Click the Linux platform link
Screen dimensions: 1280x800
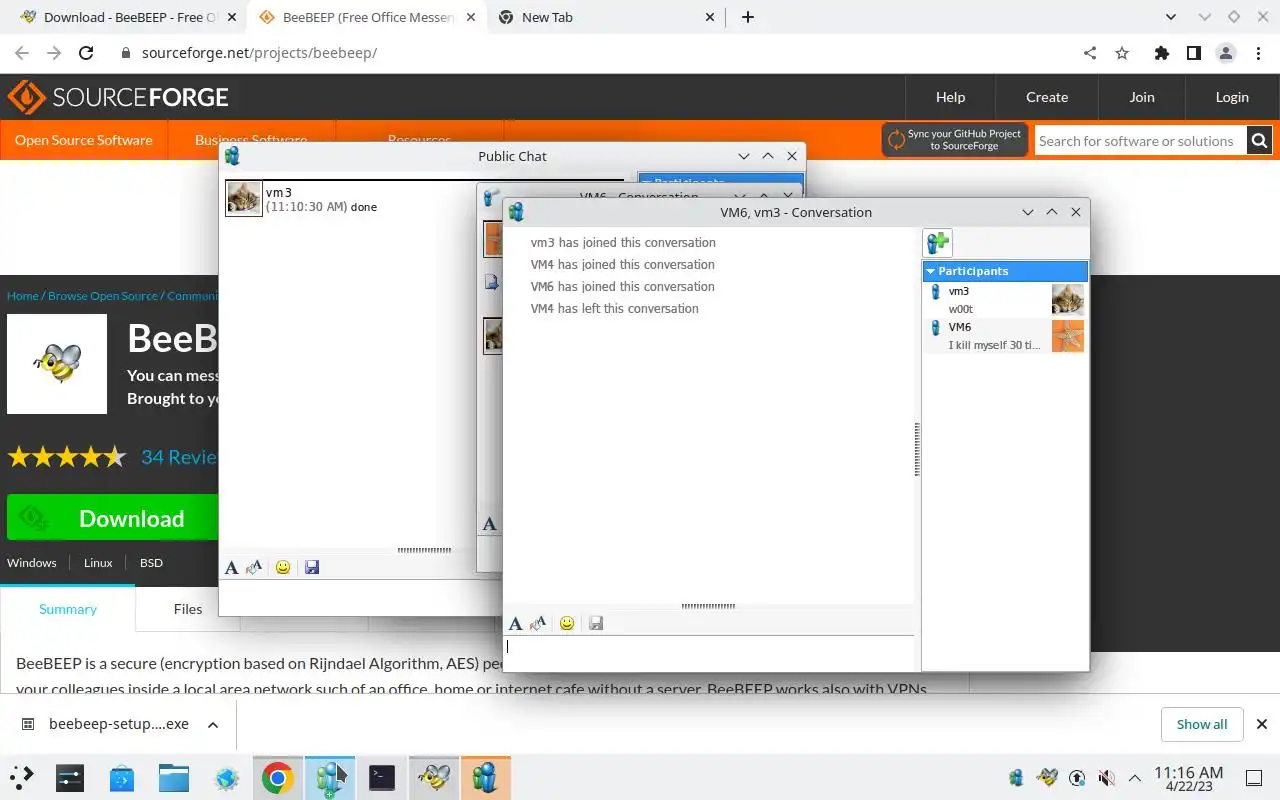[98, 563]
